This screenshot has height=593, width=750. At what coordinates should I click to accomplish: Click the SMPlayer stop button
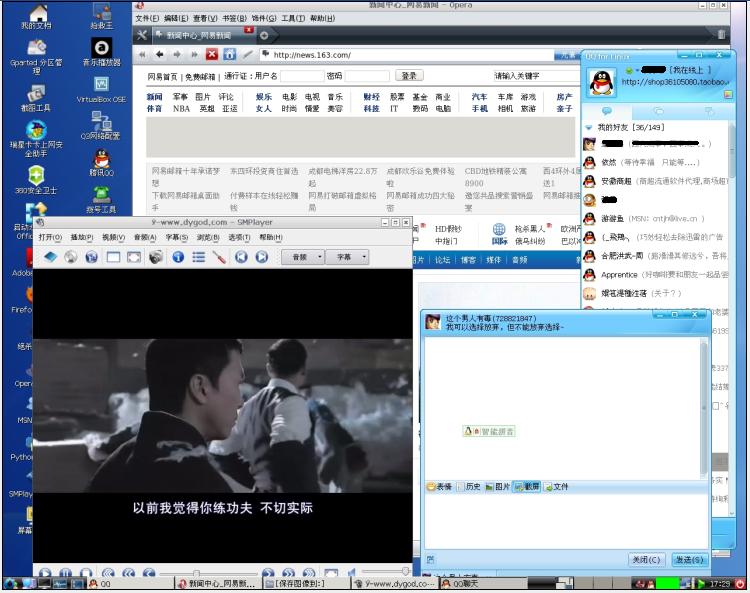coord(86,572)
